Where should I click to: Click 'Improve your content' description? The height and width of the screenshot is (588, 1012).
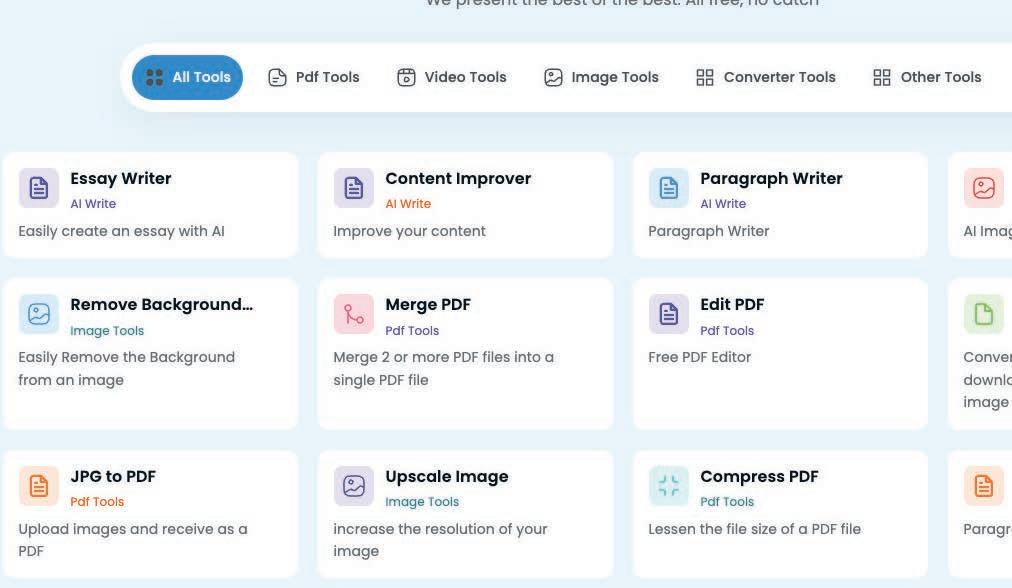(x=409, y=231)
